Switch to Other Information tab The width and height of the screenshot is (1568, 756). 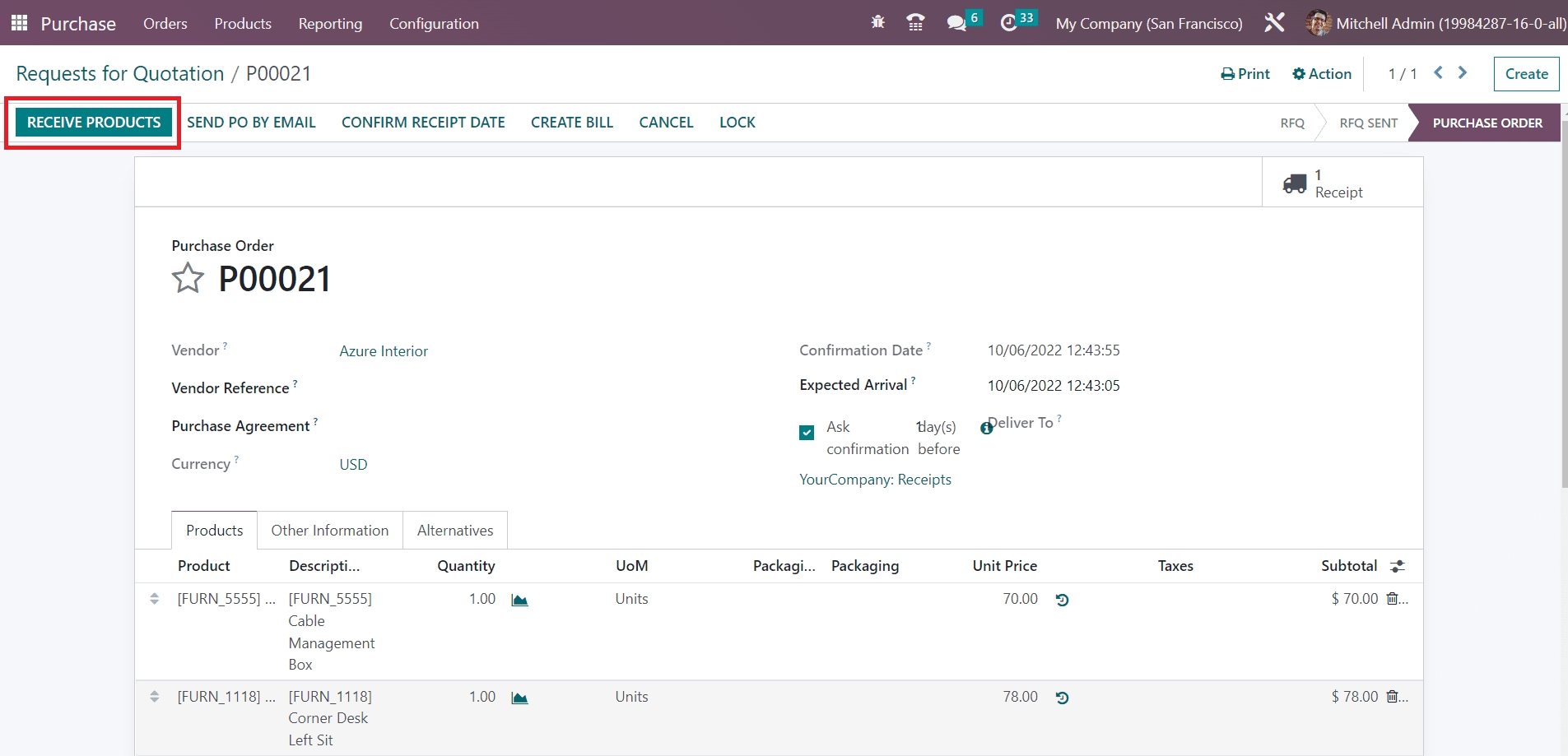click(x=330, y=531)
